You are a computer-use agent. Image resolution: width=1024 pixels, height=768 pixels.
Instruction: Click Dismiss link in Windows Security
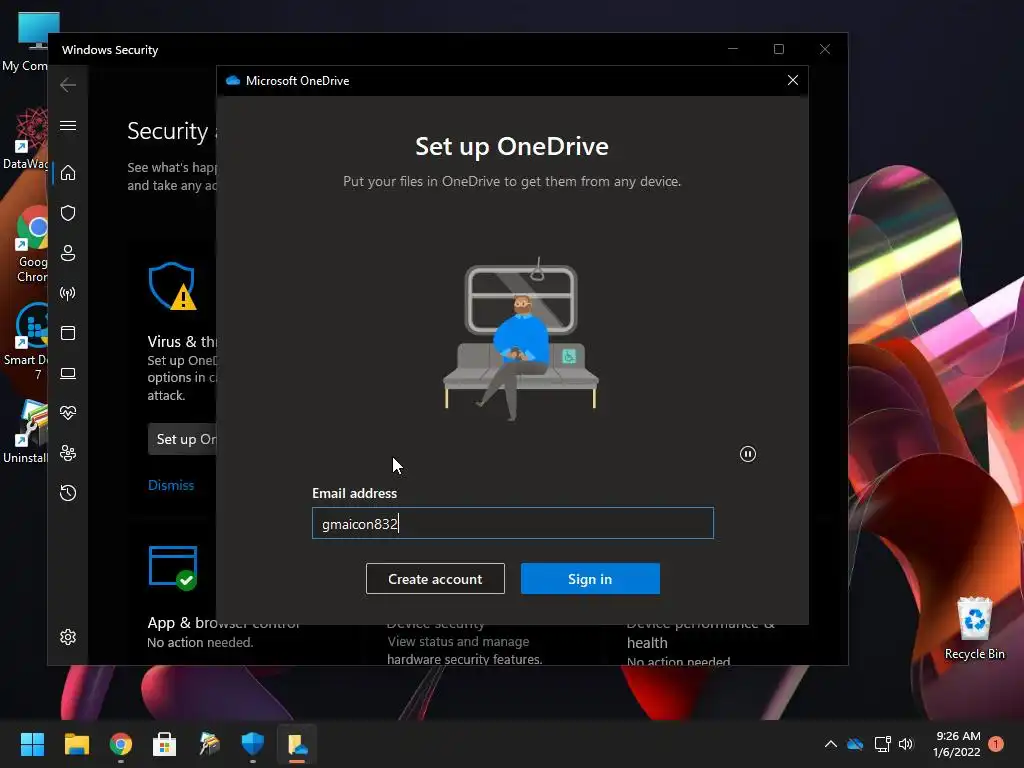(171, 485)
